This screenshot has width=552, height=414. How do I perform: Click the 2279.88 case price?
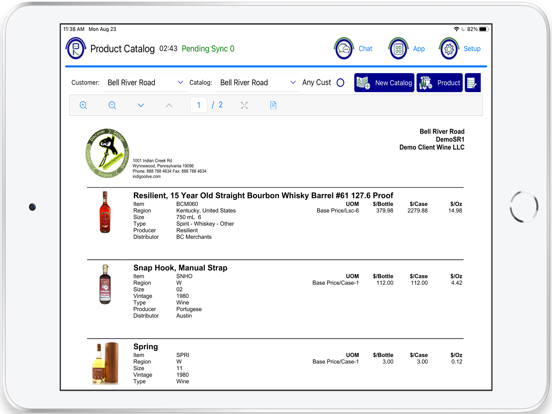[418, 211]
